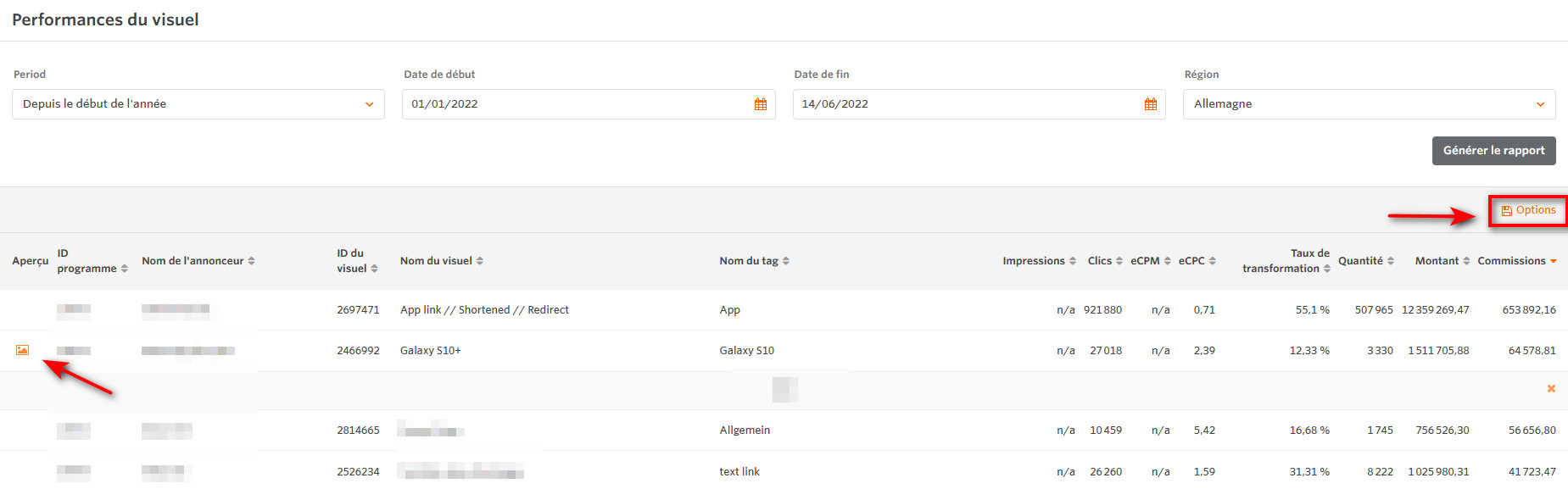This screenshot has height=489, width=1568.
Task: Click the 'text link' tag cell
Action: pyautogui.click(x=739, y=472)
